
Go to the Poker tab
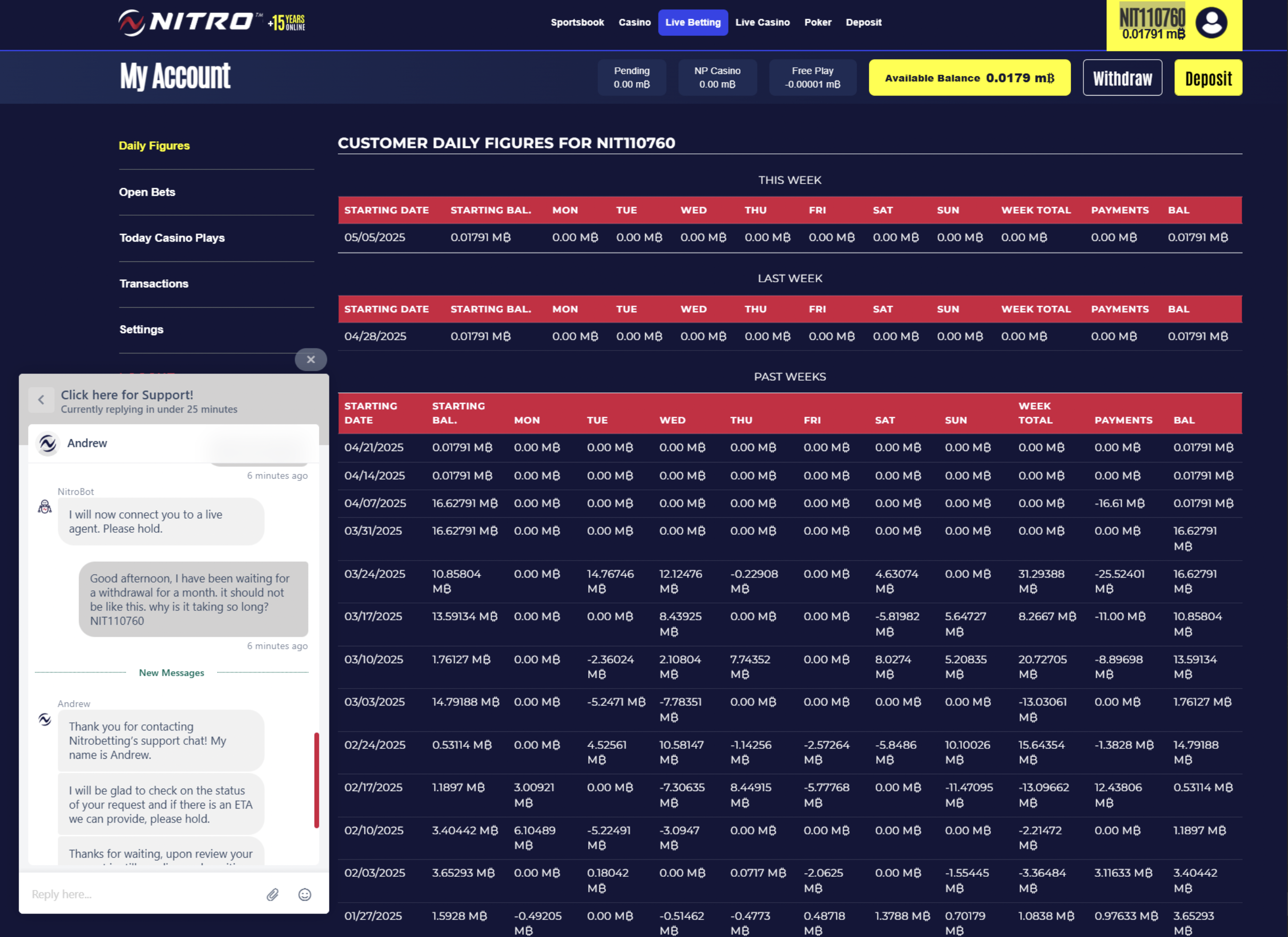pos(818,23)
